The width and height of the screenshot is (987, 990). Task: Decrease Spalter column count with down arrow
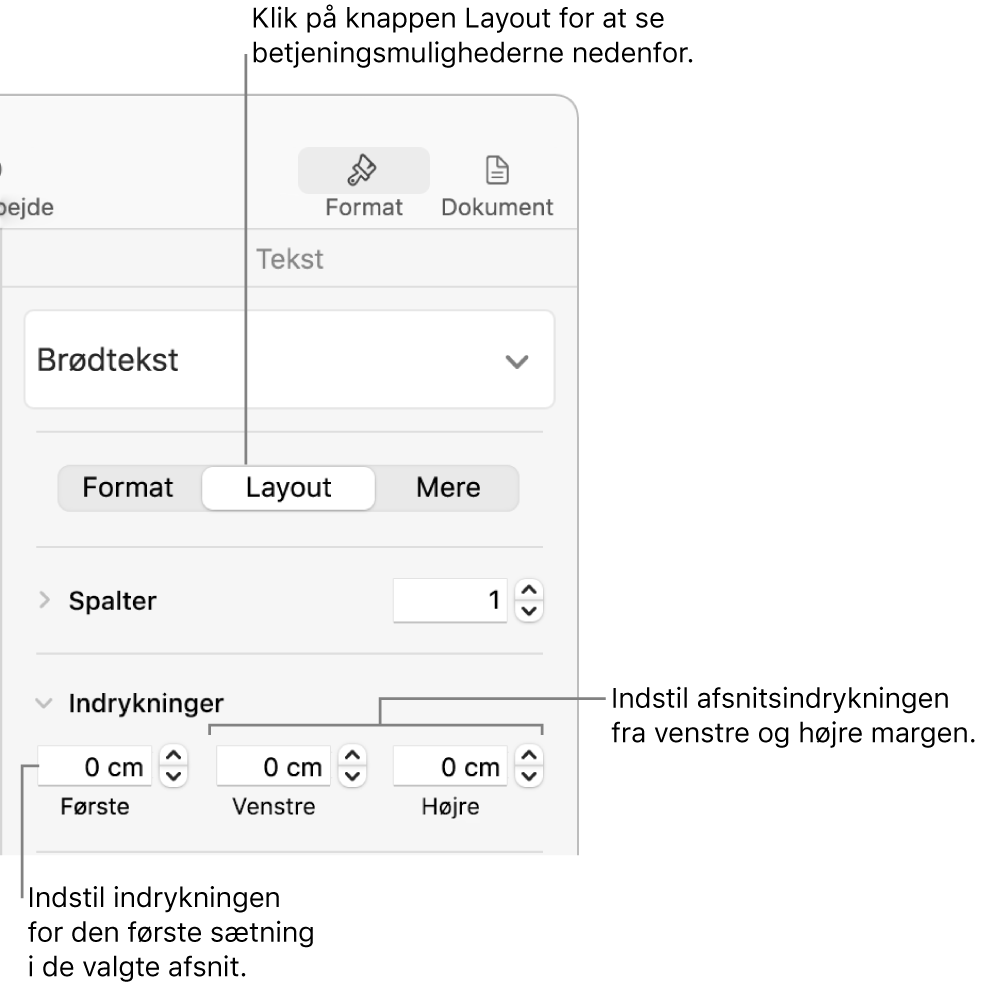point(529,611)
